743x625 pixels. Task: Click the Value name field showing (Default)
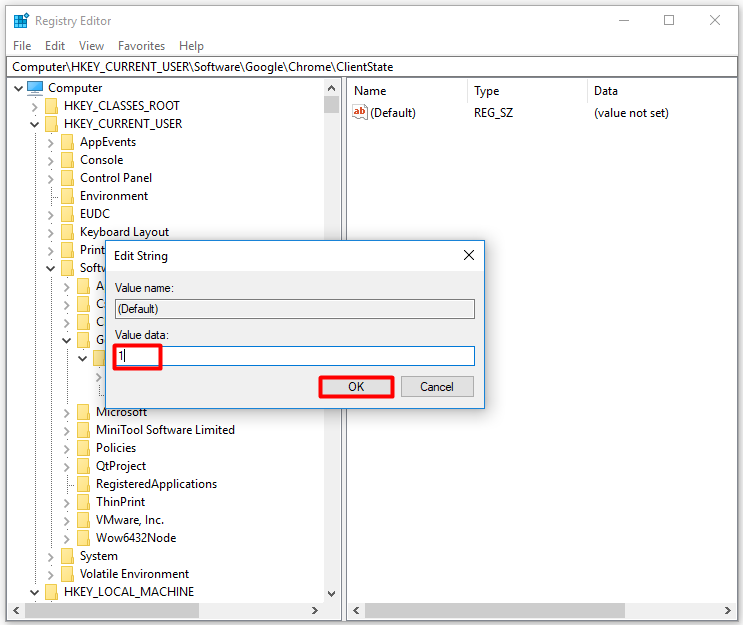[x=295, y=309]
